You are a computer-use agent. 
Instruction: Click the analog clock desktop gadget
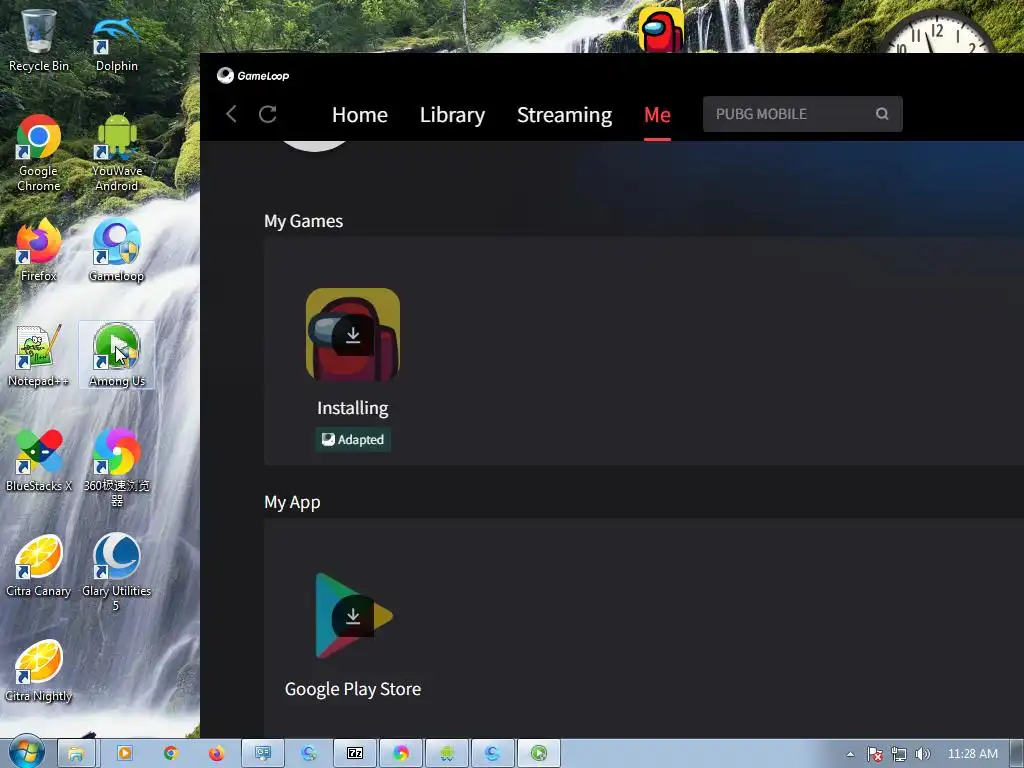tap(936, 33)
